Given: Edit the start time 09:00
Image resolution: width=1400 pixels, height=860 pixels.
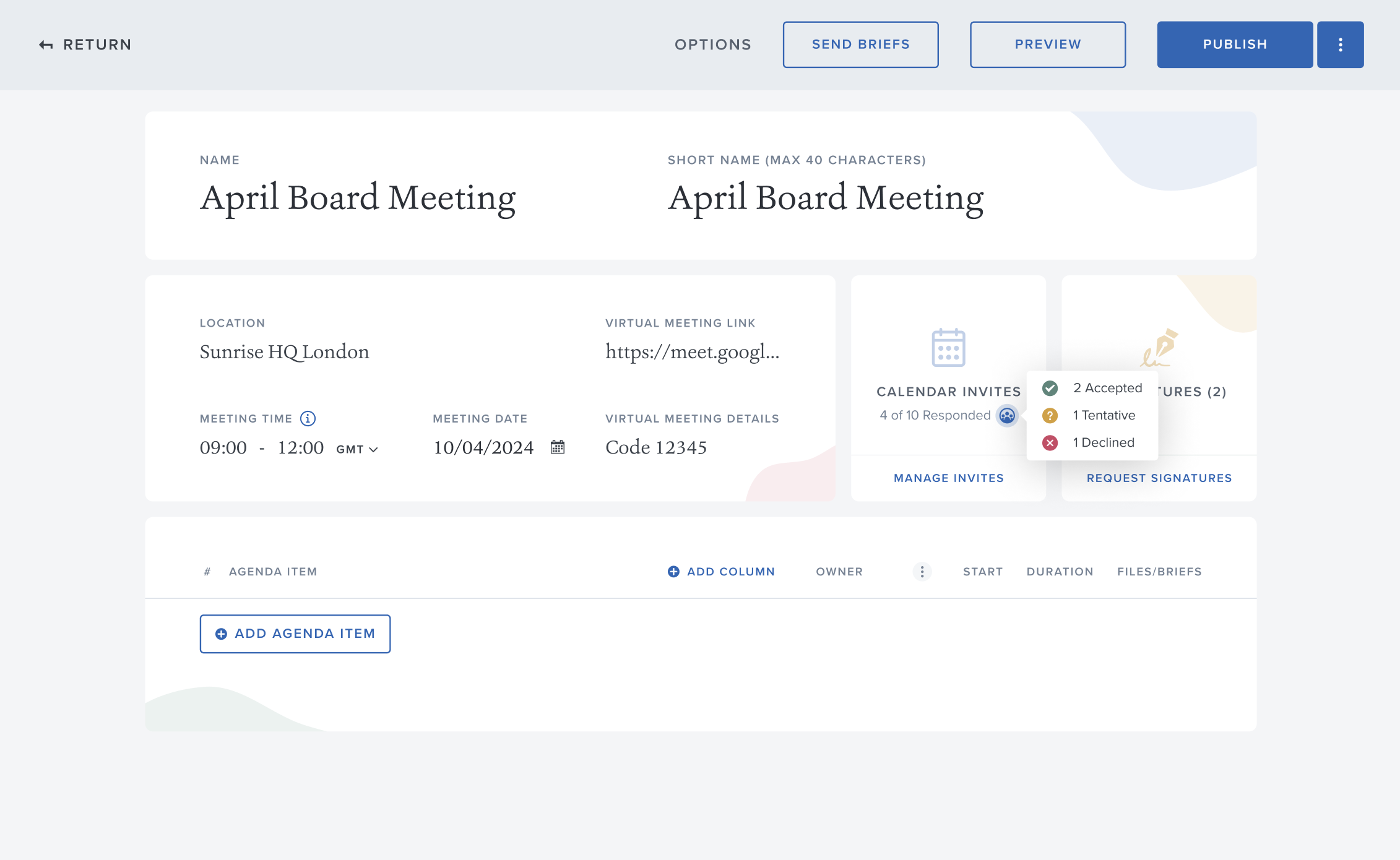Looking at the screenshot, I should (x=223, y=447).
